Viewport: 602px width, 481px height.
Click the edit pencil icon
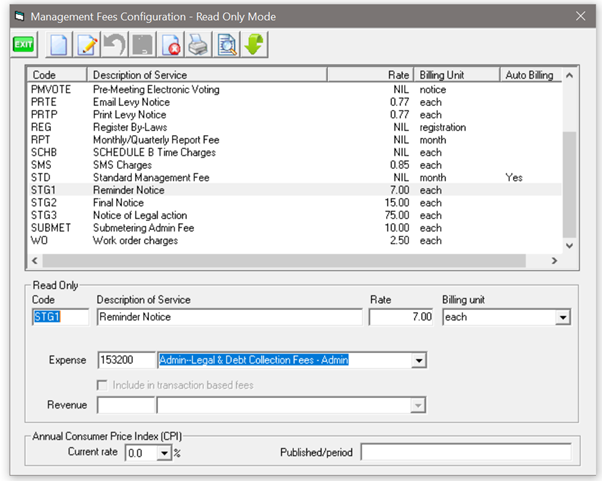[x=87, y=45]
